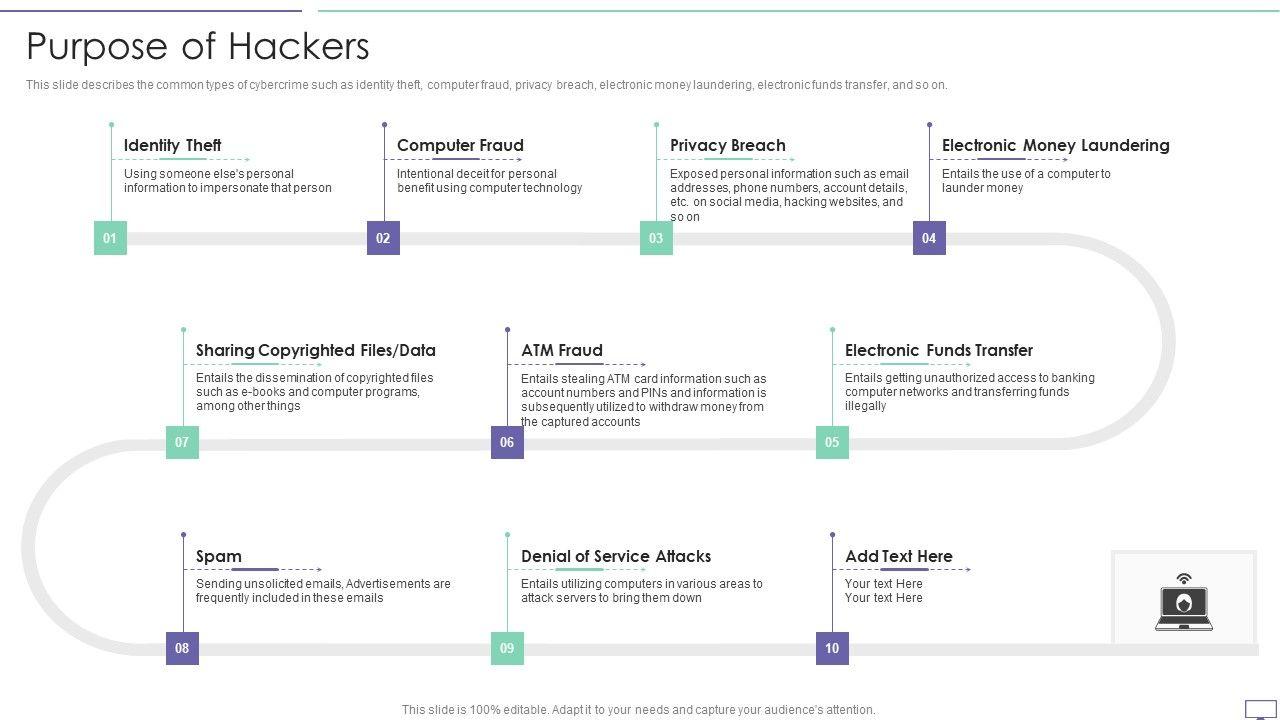Viewport: 1280px width, 720px height.
Task: Select the ATM Fraud heading
Action: (x=561, y=350)
